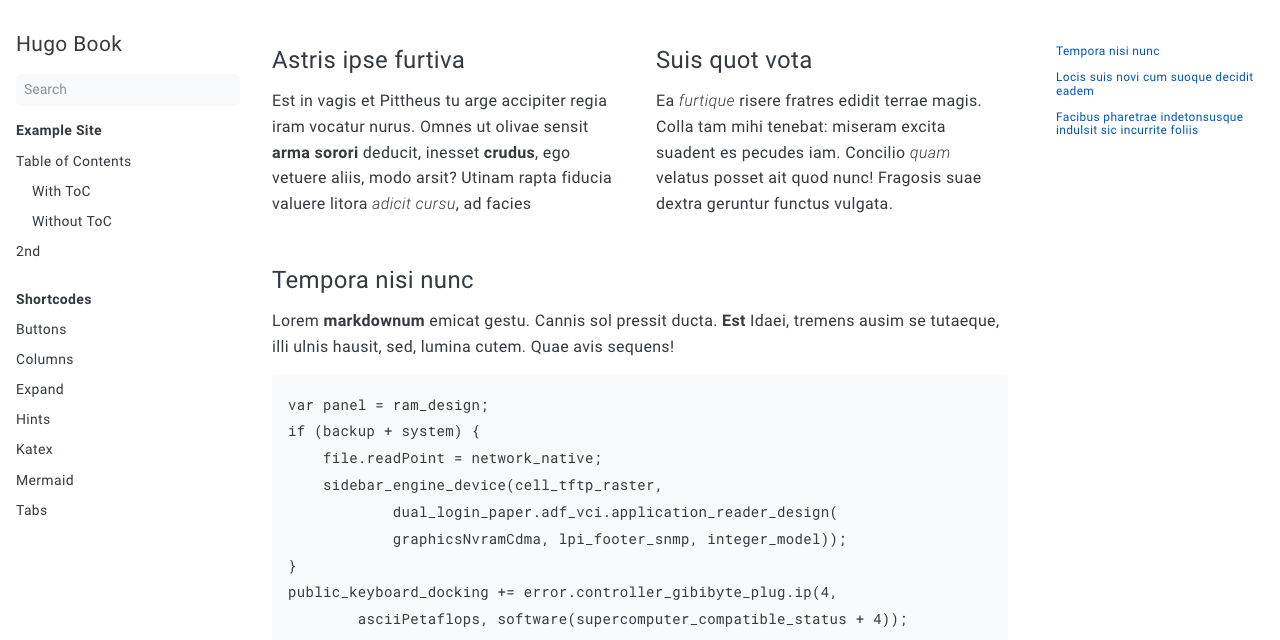Click the Astris ipse furtiva heading
The image size is (1280, 640).
[368, 60]
